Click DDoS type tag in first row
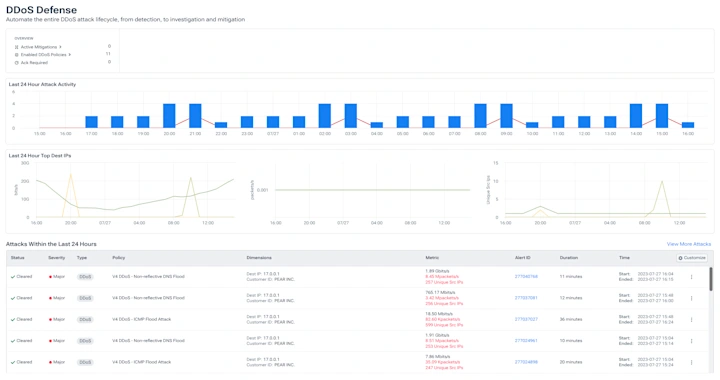Viewport: 720px width, 380px height. tap(85, 277)
